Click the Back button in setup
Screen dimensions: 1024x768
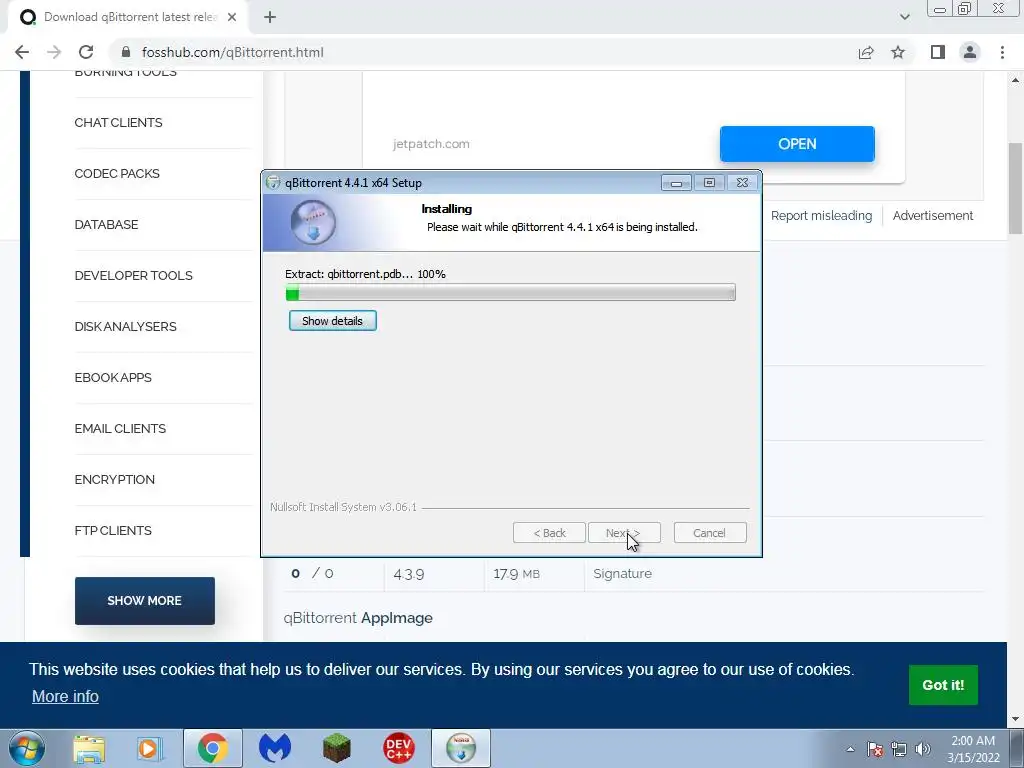point(549,533)
